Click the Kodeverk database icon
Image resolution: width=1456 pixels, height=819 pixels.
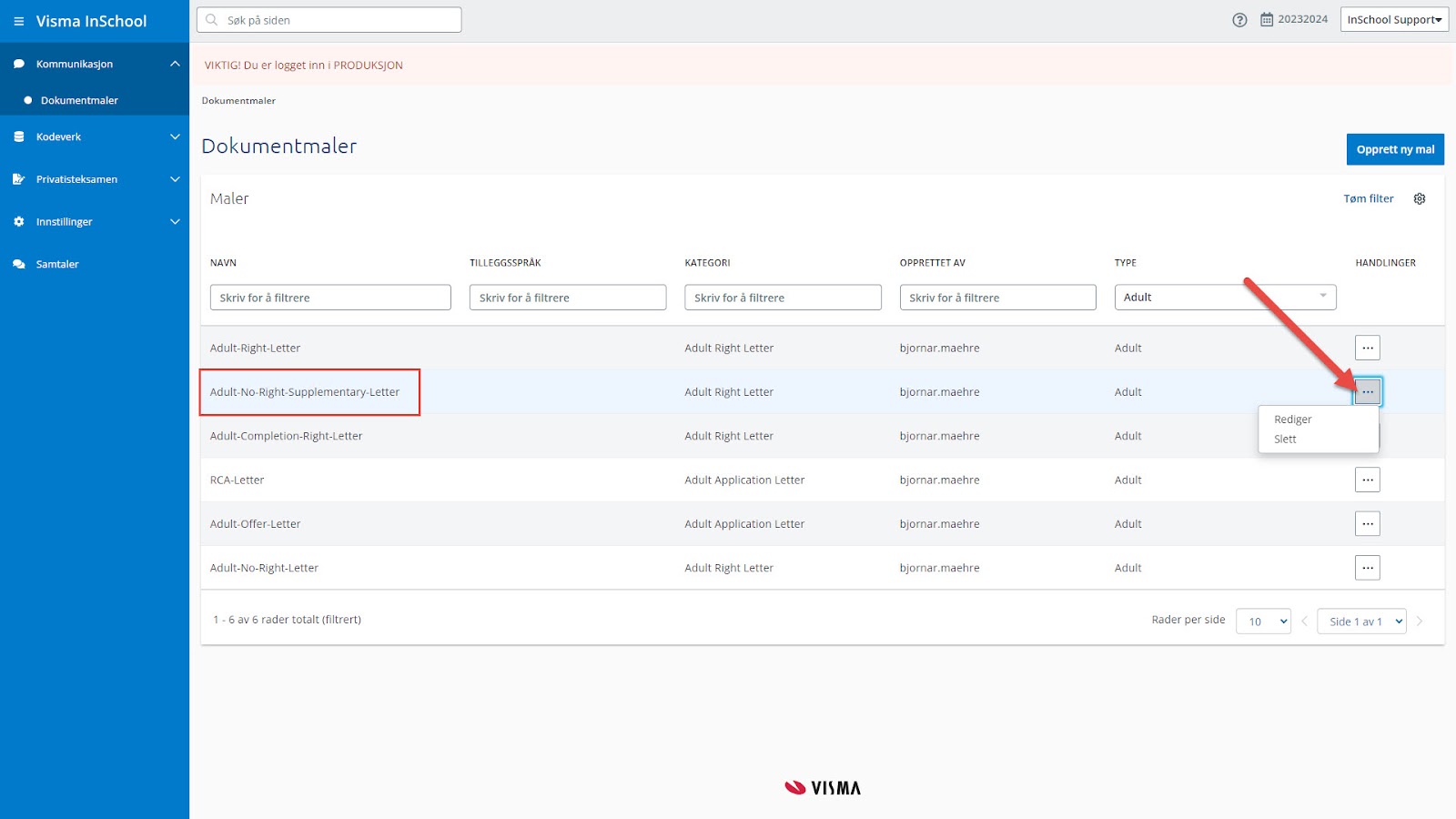point(18,136)
